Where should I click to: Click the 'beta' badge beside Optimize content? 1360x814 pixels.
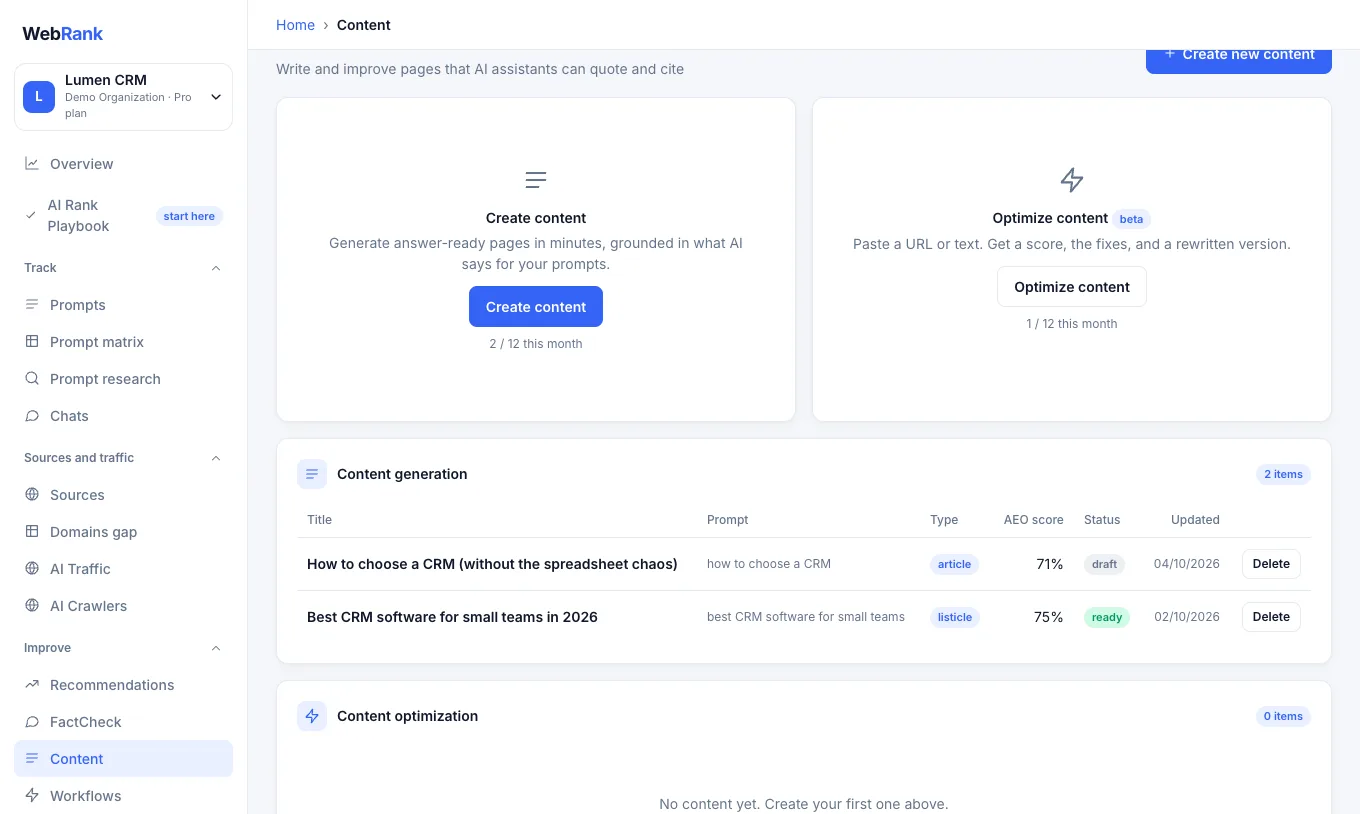tap(1131, 219)
